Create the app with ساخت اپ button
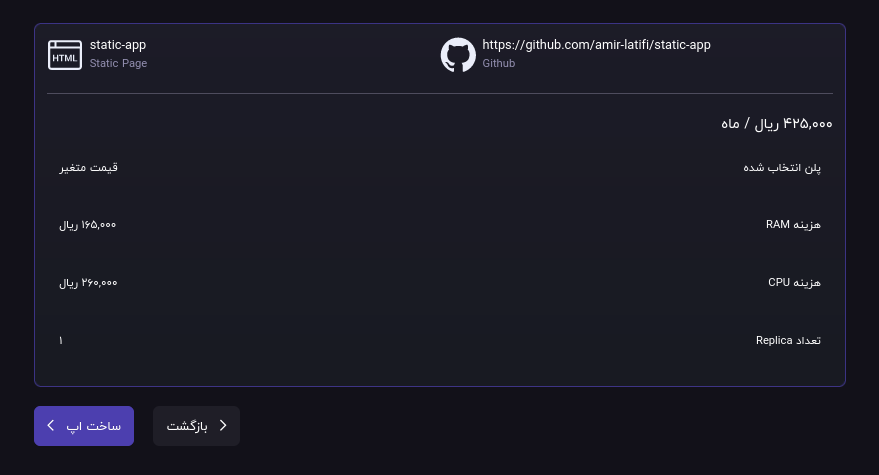 tap(84, 426)
